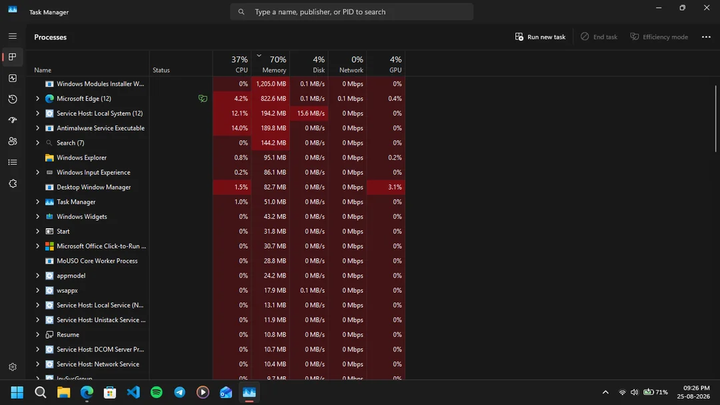Open the hamburger navigation menu

click(12, 36)
